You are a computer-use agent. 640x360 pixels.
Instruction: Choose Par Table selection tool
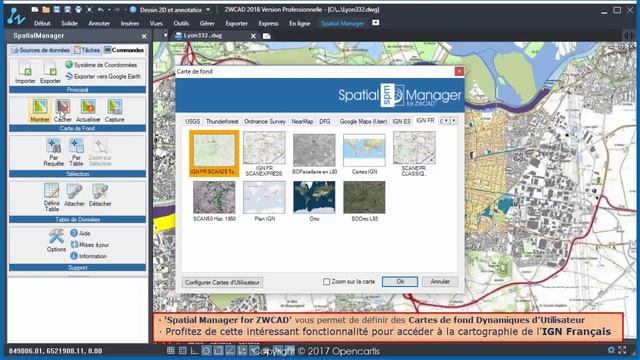[76, 152]
